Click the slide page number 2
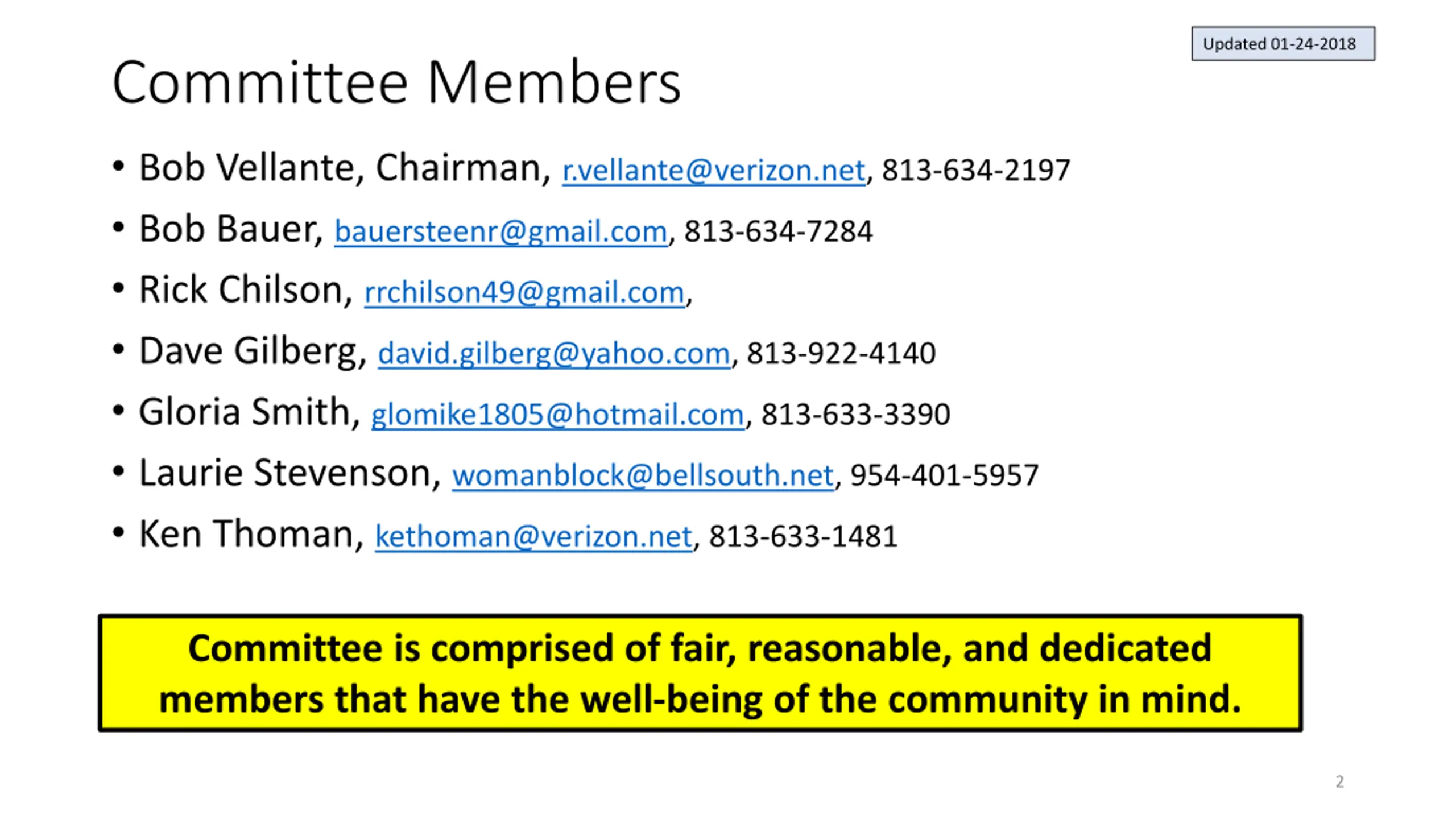This screenshot has width=1456, height=819. (1339, 781)
